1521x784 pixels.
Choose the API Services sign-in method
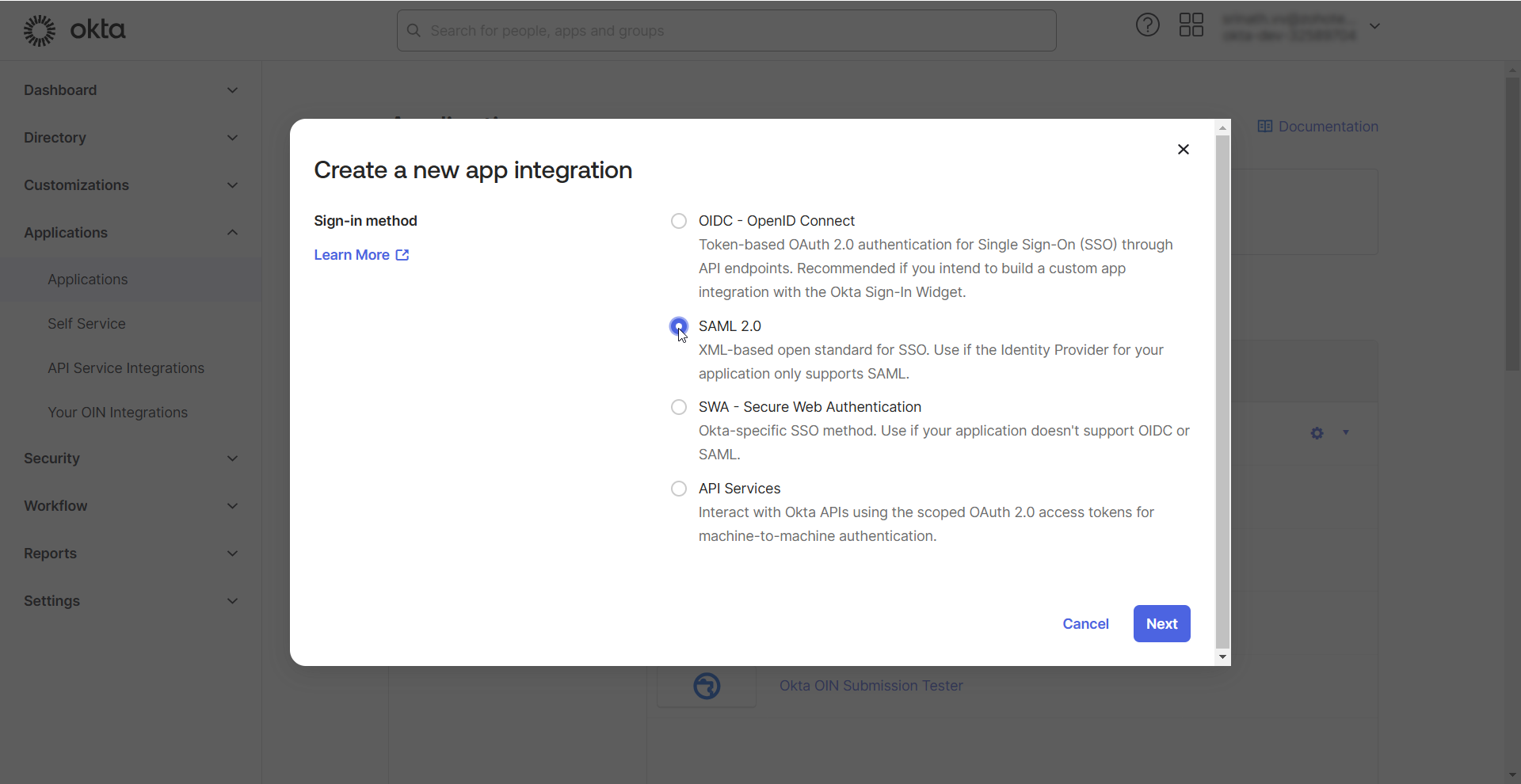pyautogui.click(x=678, y=488)
